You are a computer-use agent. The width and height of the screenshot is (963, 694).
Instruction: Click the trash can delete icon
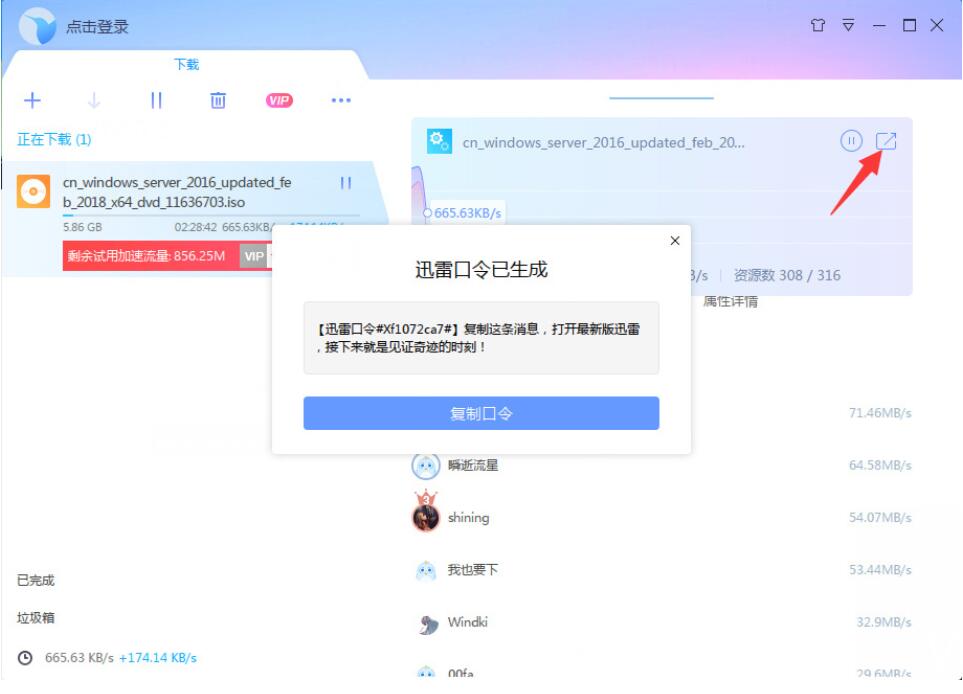tap(217, 100)
